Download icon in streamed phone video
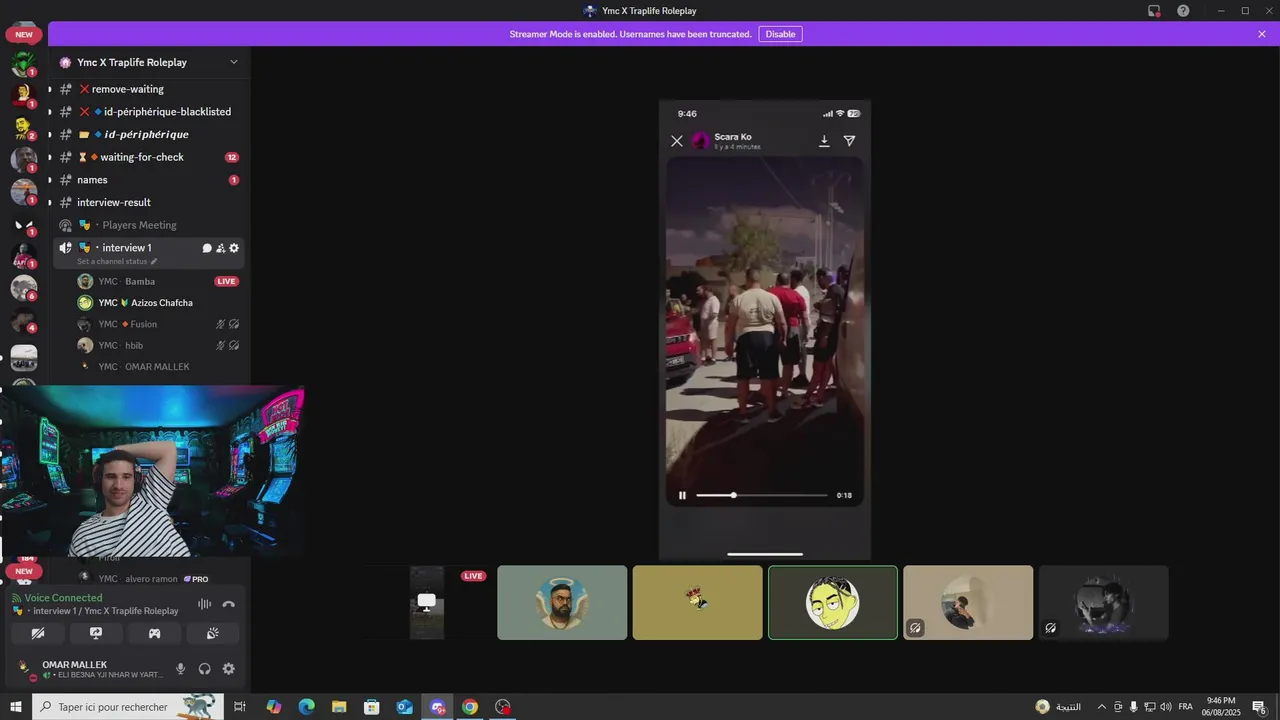Screen dimensions: 1280x720 [x=824, y=141]
